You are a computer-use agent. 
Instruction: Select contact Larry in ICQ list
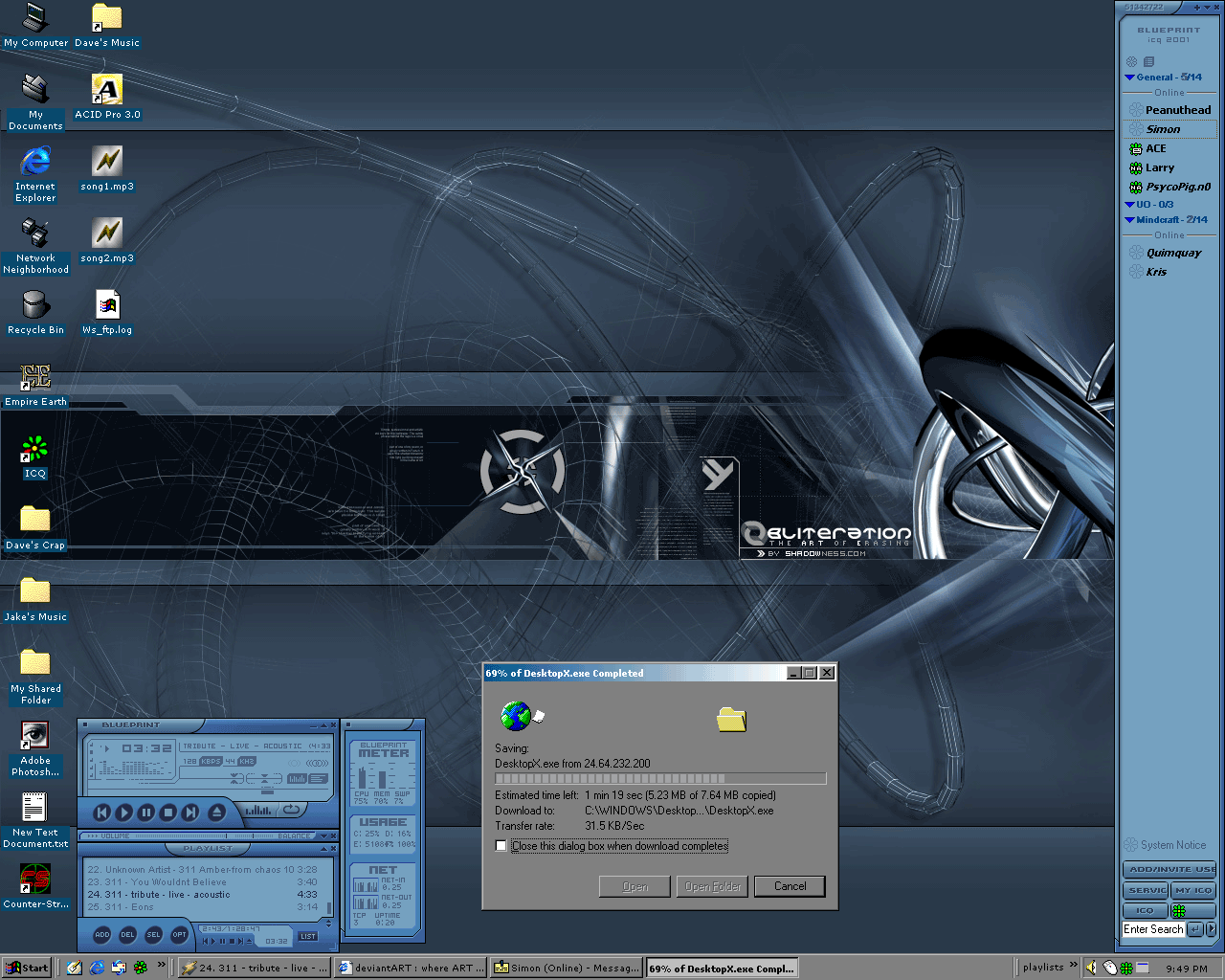tap(1169, 167)
